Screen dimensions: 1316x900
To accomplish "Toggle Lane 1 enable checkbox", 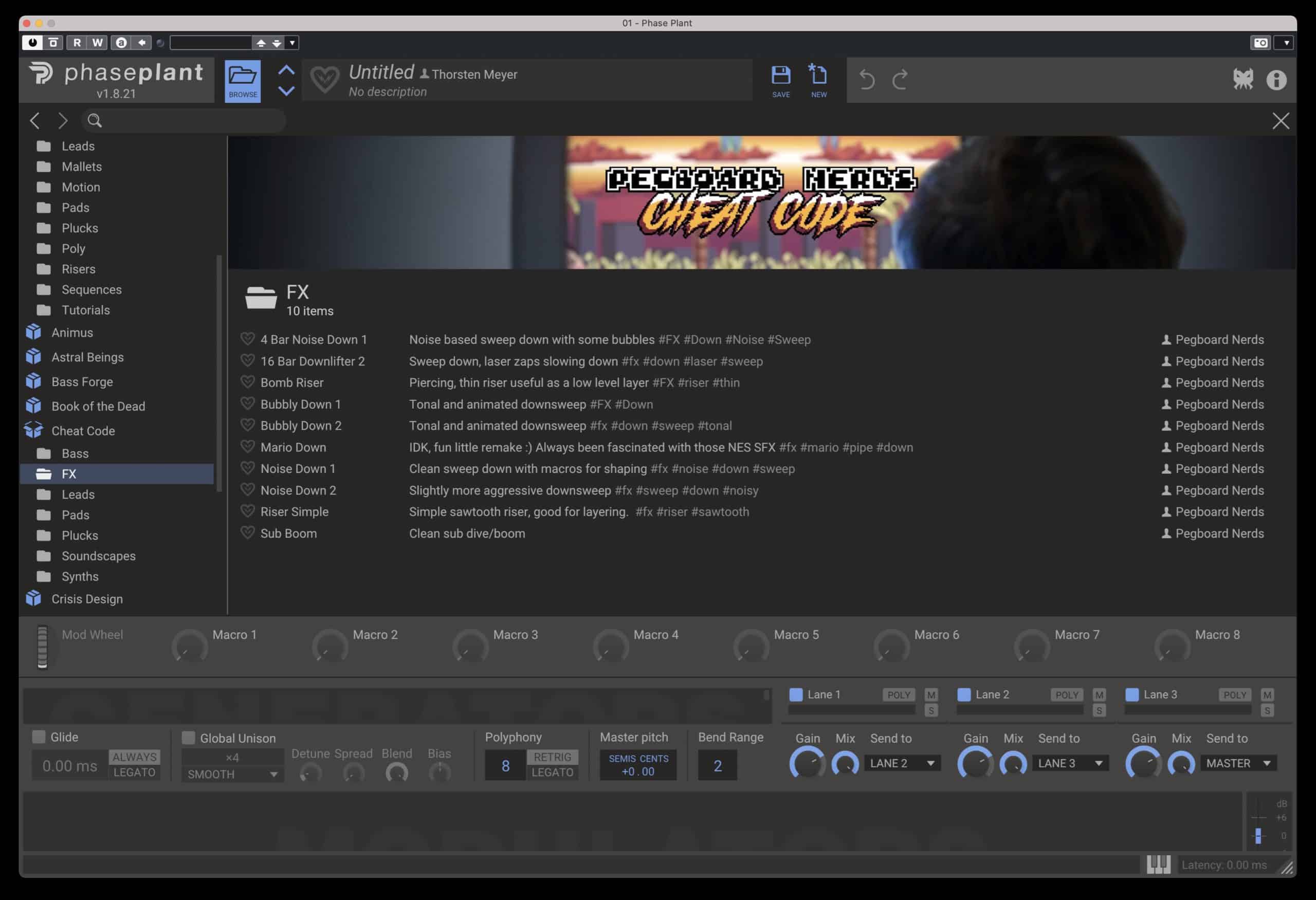I will [796, 694].
